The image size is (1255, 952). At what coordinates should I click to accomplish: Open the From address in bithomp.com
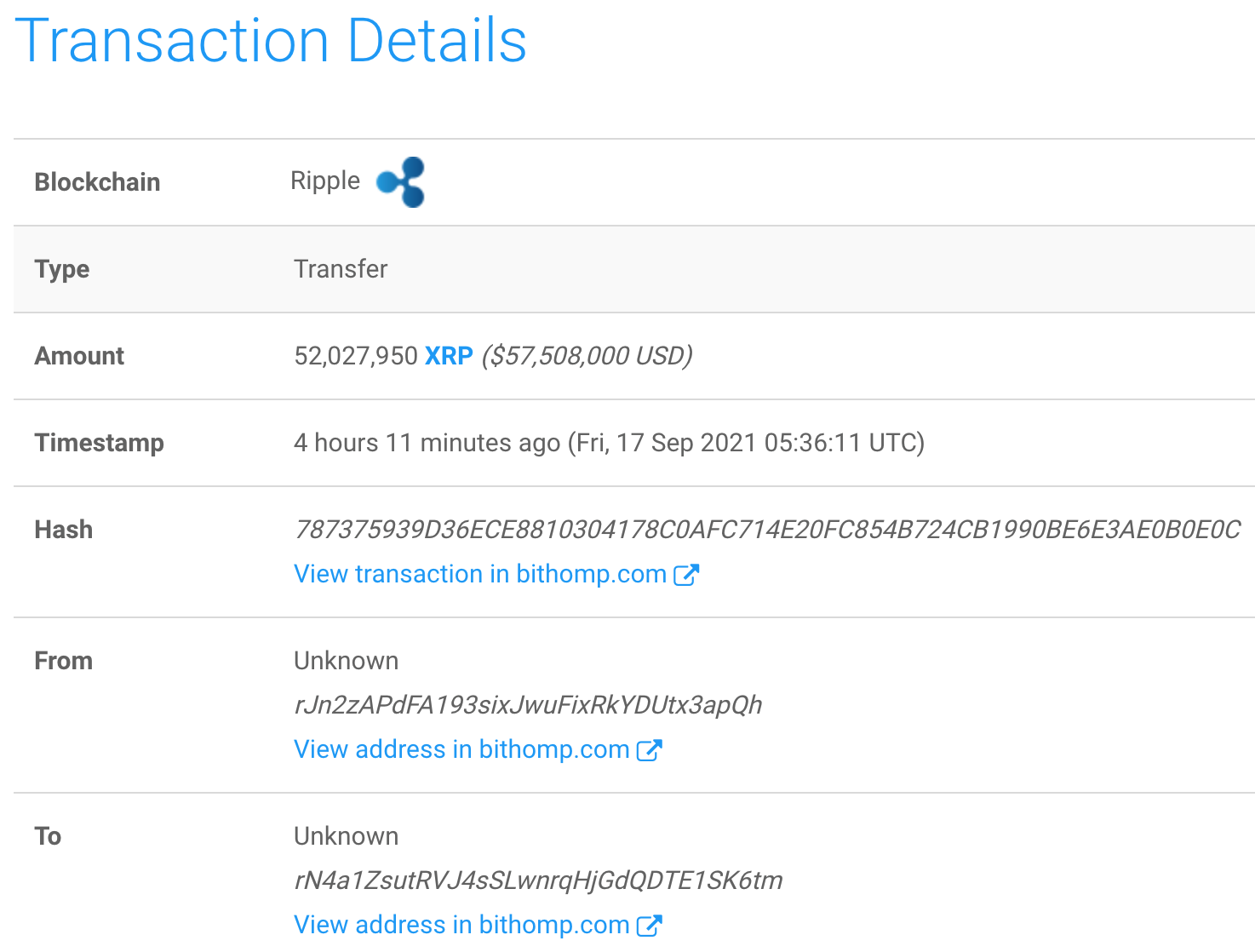click(460, 749)
